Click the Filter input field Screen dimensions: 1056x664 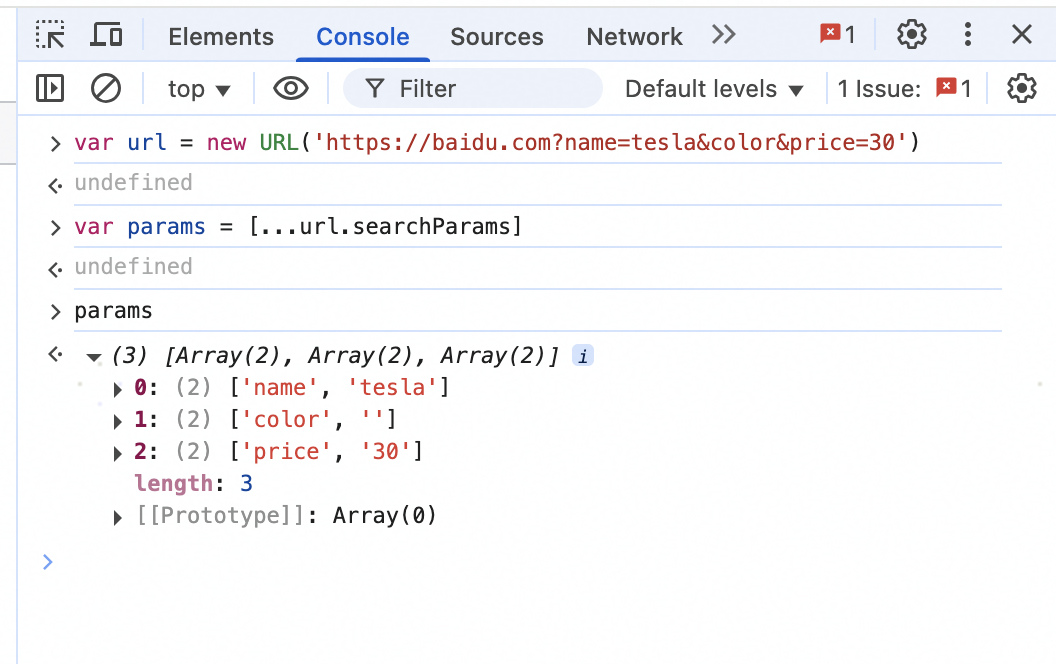coord(473,88)
